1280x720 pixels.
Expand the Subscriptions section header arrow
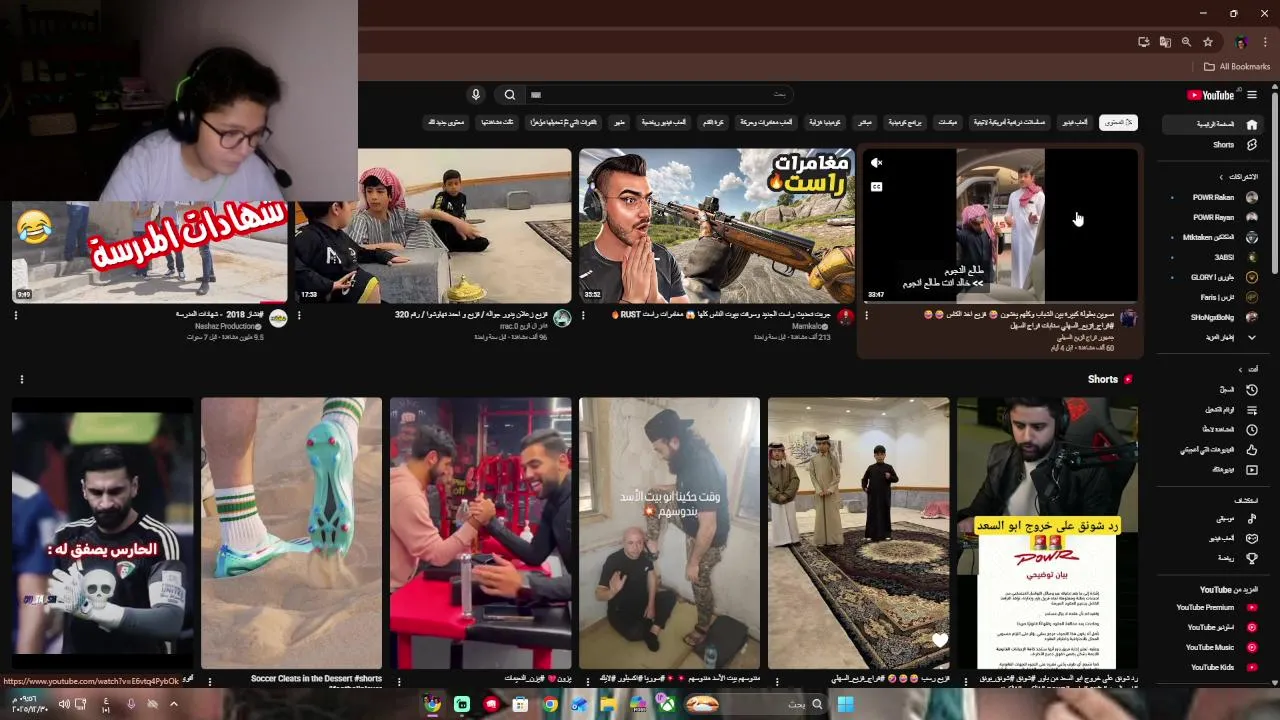click(x=1221, y=177)
